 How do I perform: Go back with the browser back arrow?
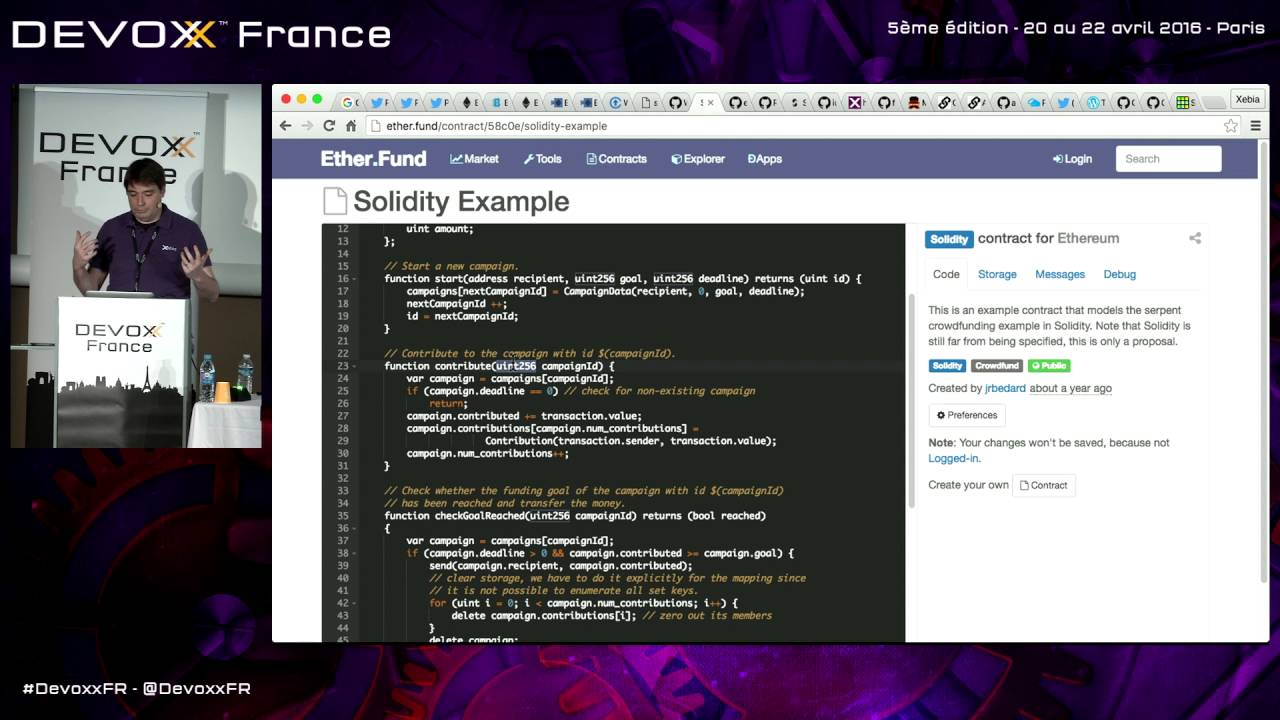(286, 126)
